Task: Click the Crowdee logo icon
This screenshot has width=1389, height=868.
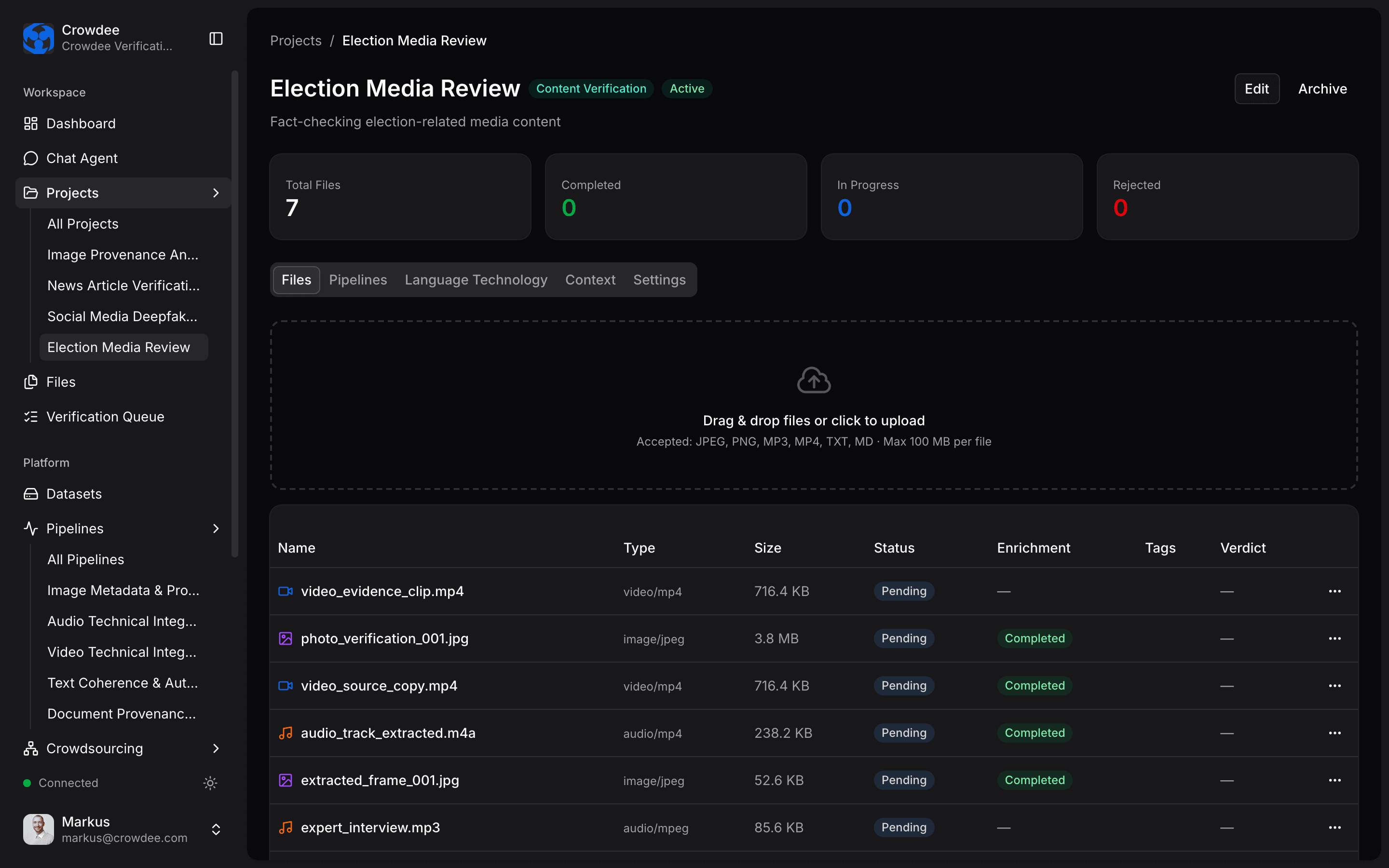Action: tap(39, 38)
